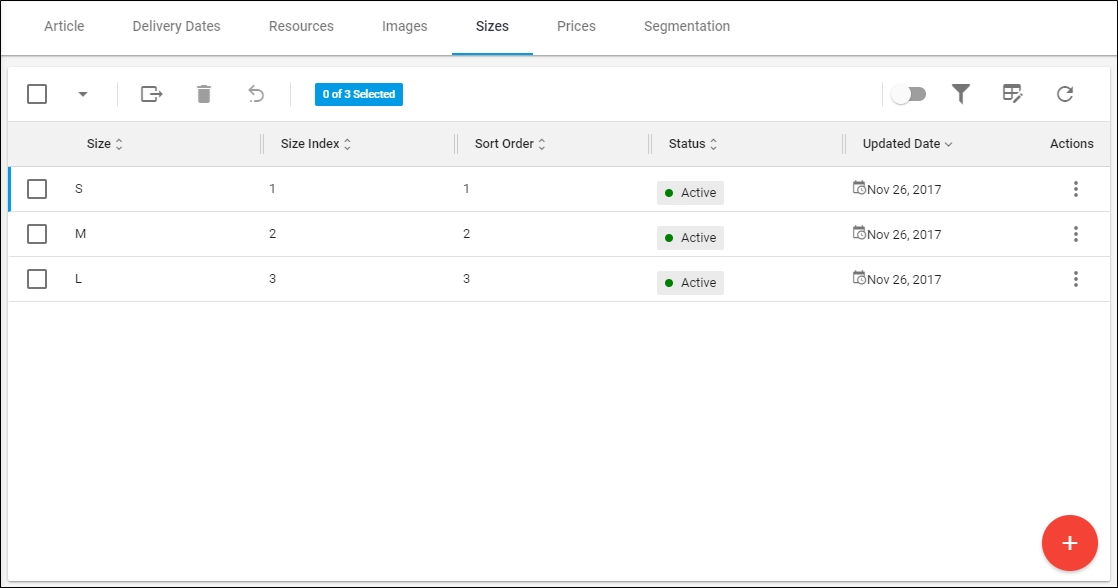Click the delete trash icon
The image size is (1118, 588).
point(204,94)
